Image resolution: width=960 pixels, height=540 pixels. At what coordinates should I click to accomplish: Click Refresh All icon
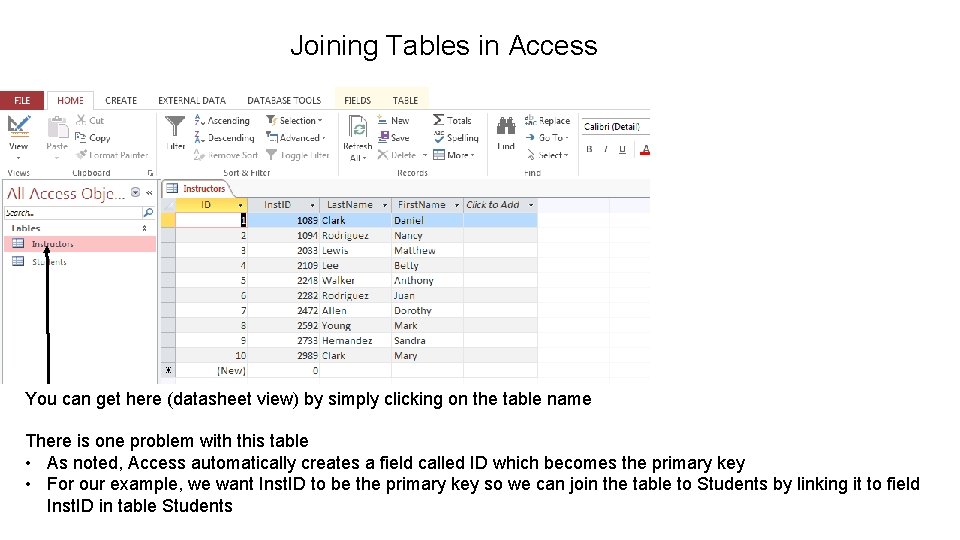[358, 127]
